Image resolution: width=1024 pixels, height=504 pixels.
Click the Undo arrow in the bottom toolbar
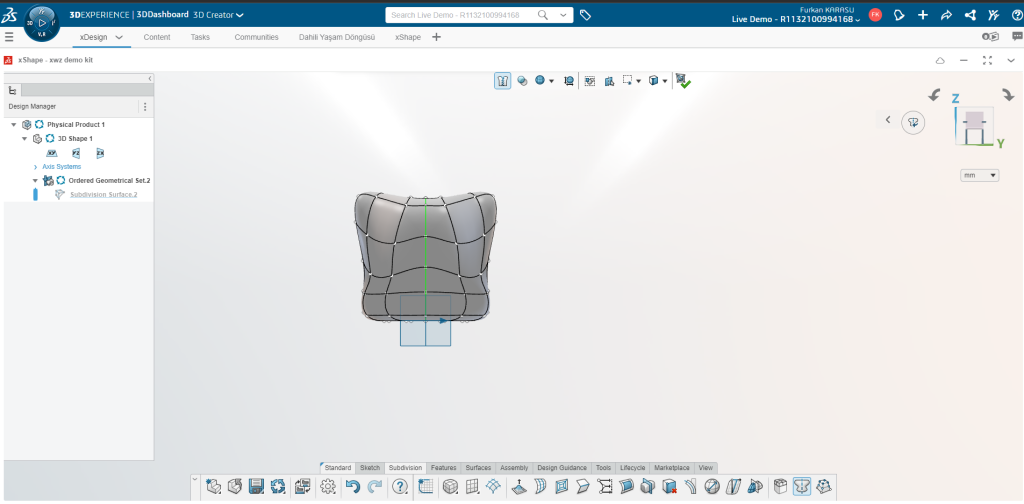352,487
